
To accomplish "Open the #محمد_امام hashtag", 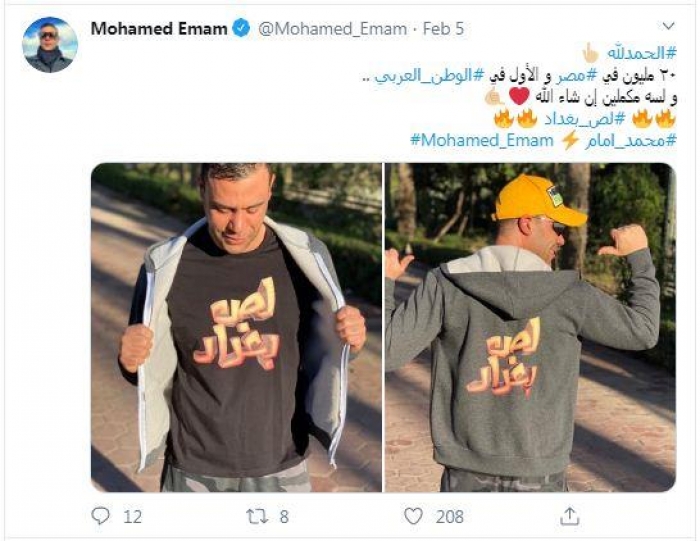I will tap(631, 141).
